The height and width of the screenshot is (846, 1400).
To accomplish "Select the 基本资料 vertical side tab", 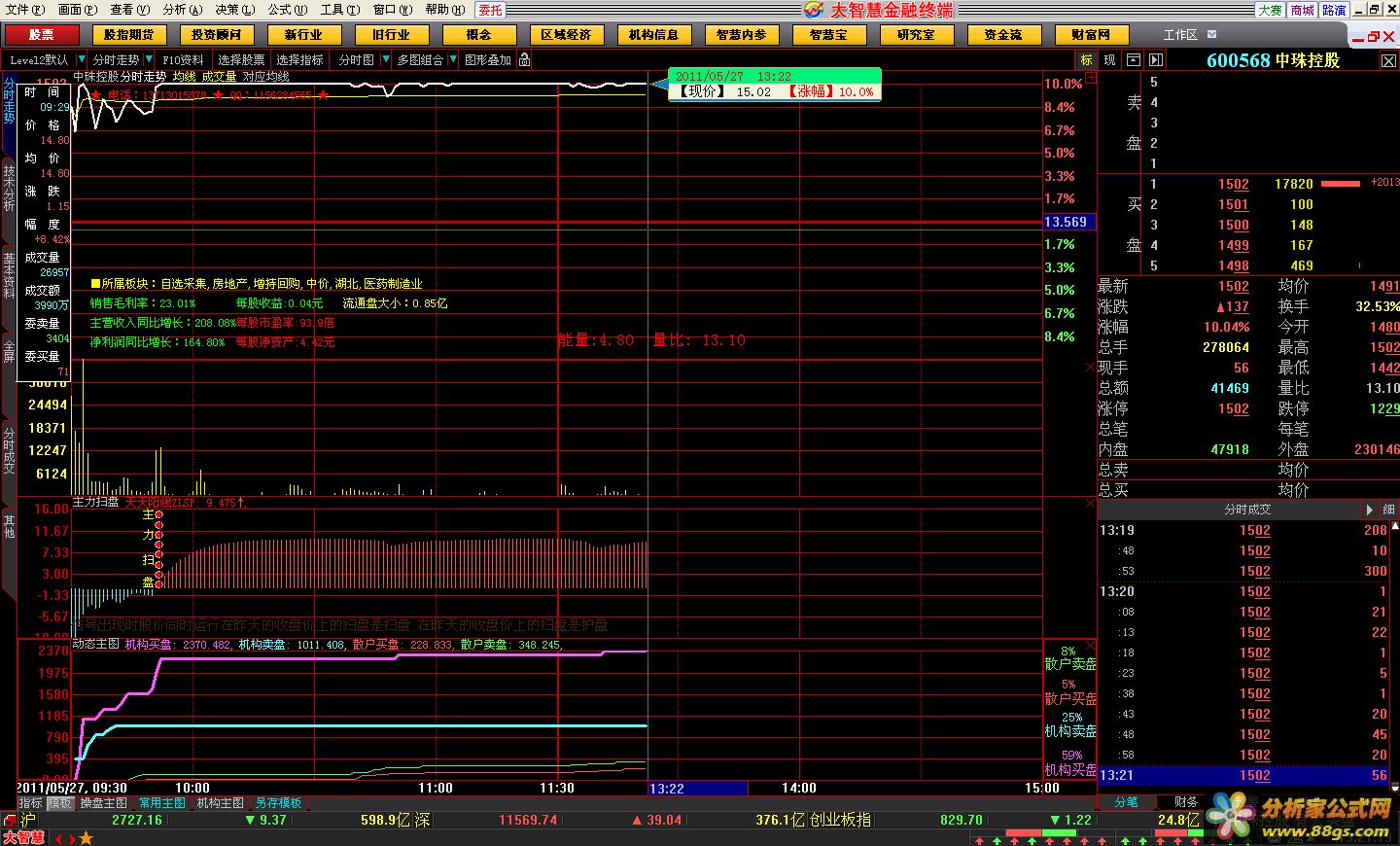I will (x=9, y=276).
